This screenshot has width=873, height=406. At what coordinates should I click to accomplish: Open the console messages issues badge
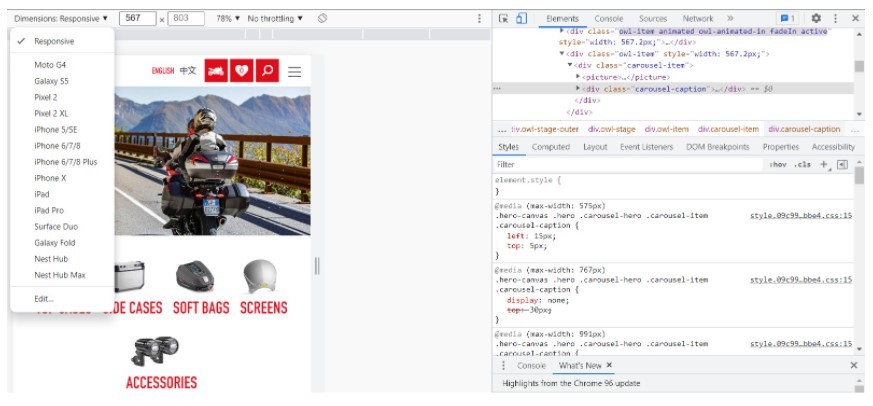(x=787, y=18)
